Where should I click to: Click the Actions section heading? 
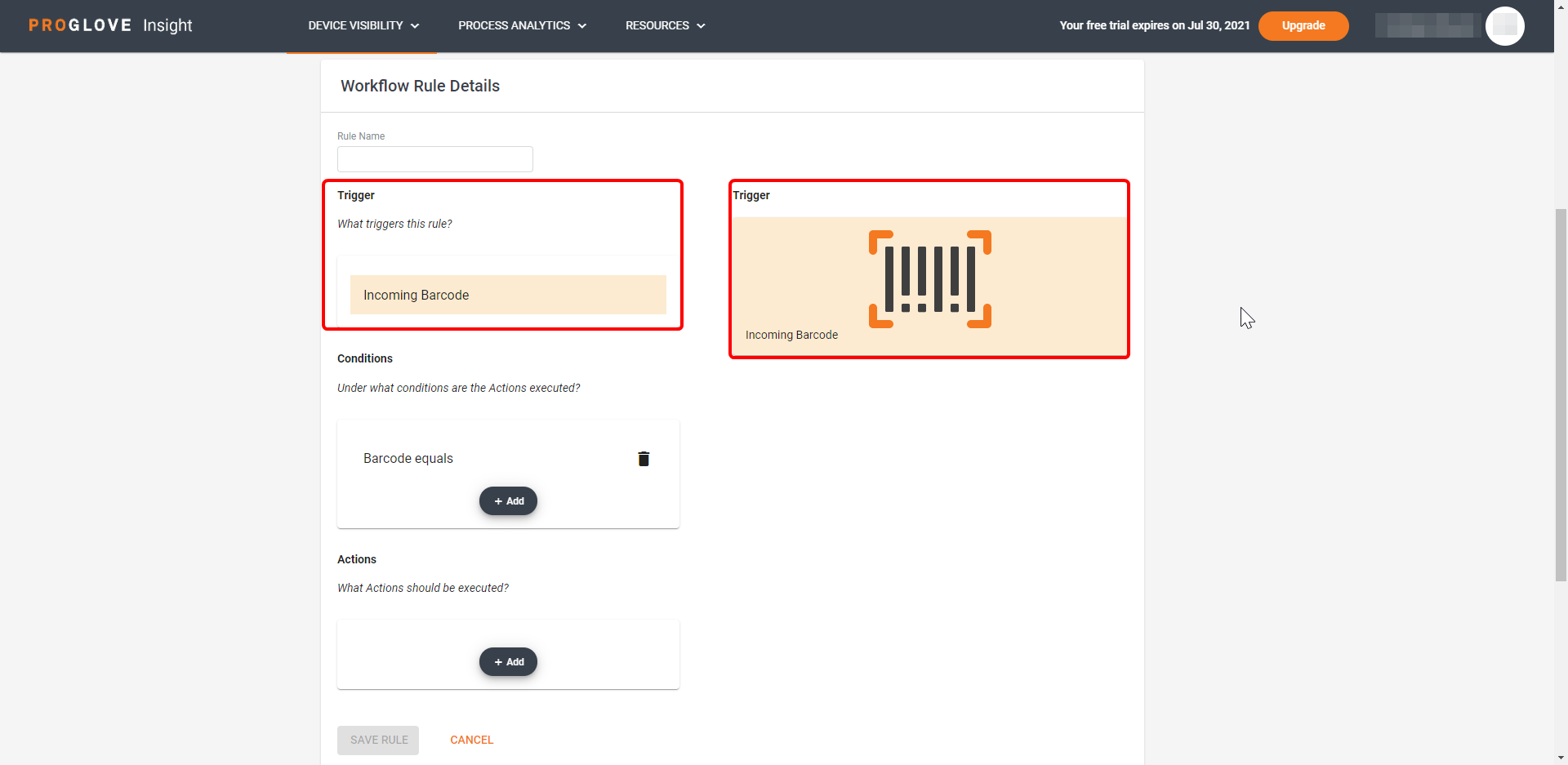(357, 559)
